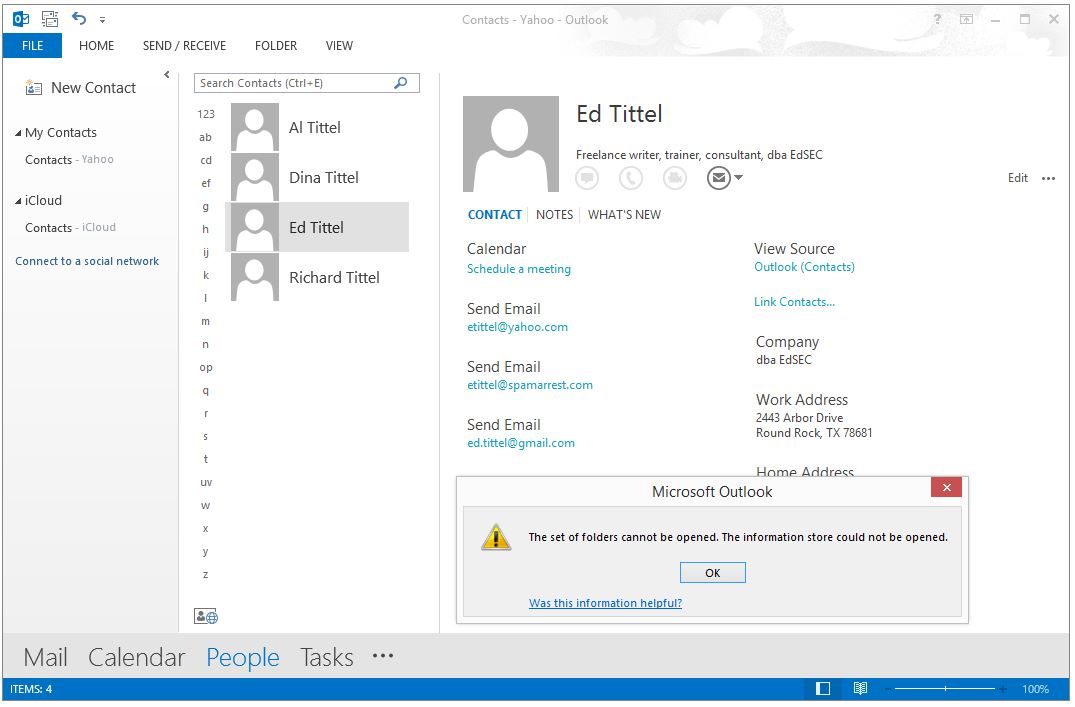The image size is (1075, 707).
Task: Click Schedule a meeting link
Action: point(519,269)
